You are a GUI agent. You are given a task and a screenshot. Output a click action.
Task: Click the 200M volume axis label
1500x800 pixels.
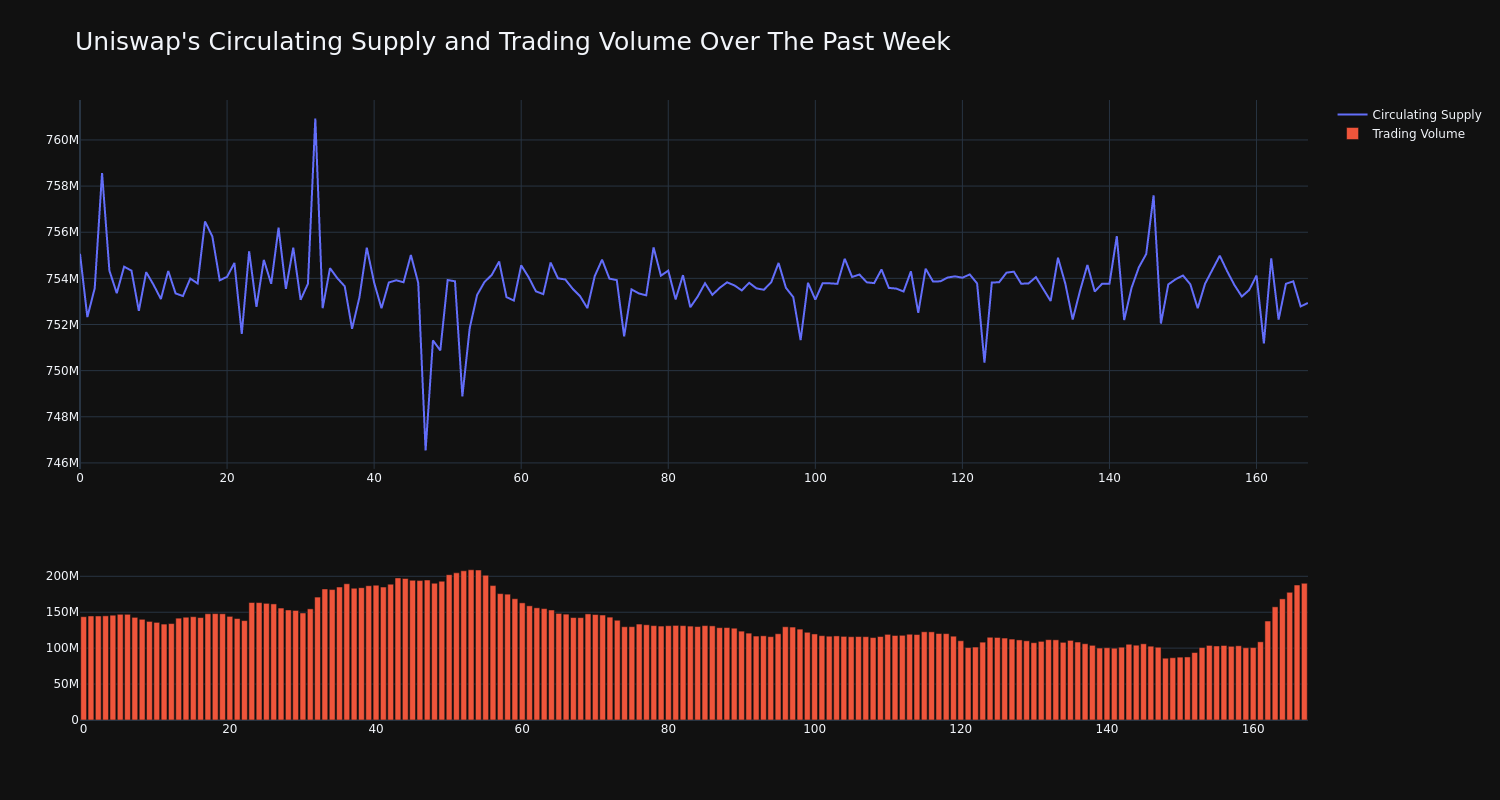click(62, 576)
